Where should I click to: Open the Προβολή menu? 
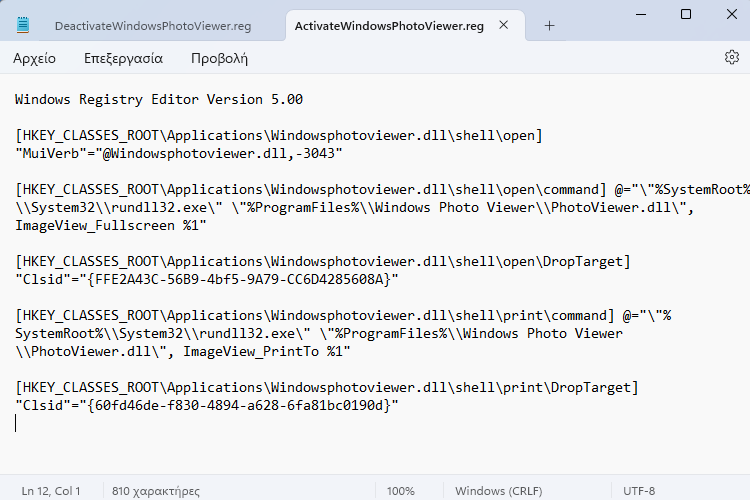tap(219, 58)
